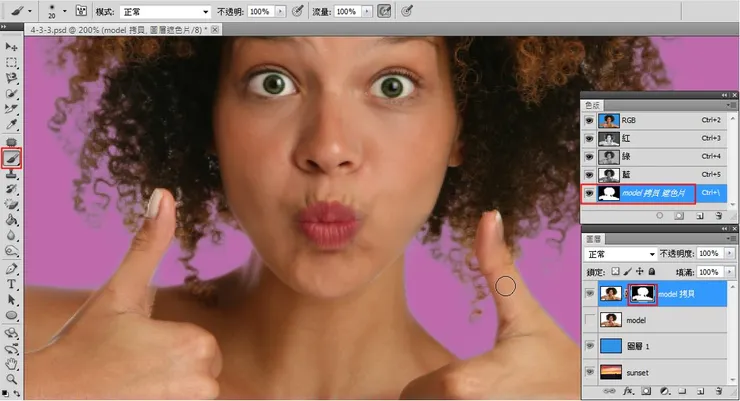Toggle visibility of the Blue channel
This screenshot has width=740, height=401.
pos(589,175)
